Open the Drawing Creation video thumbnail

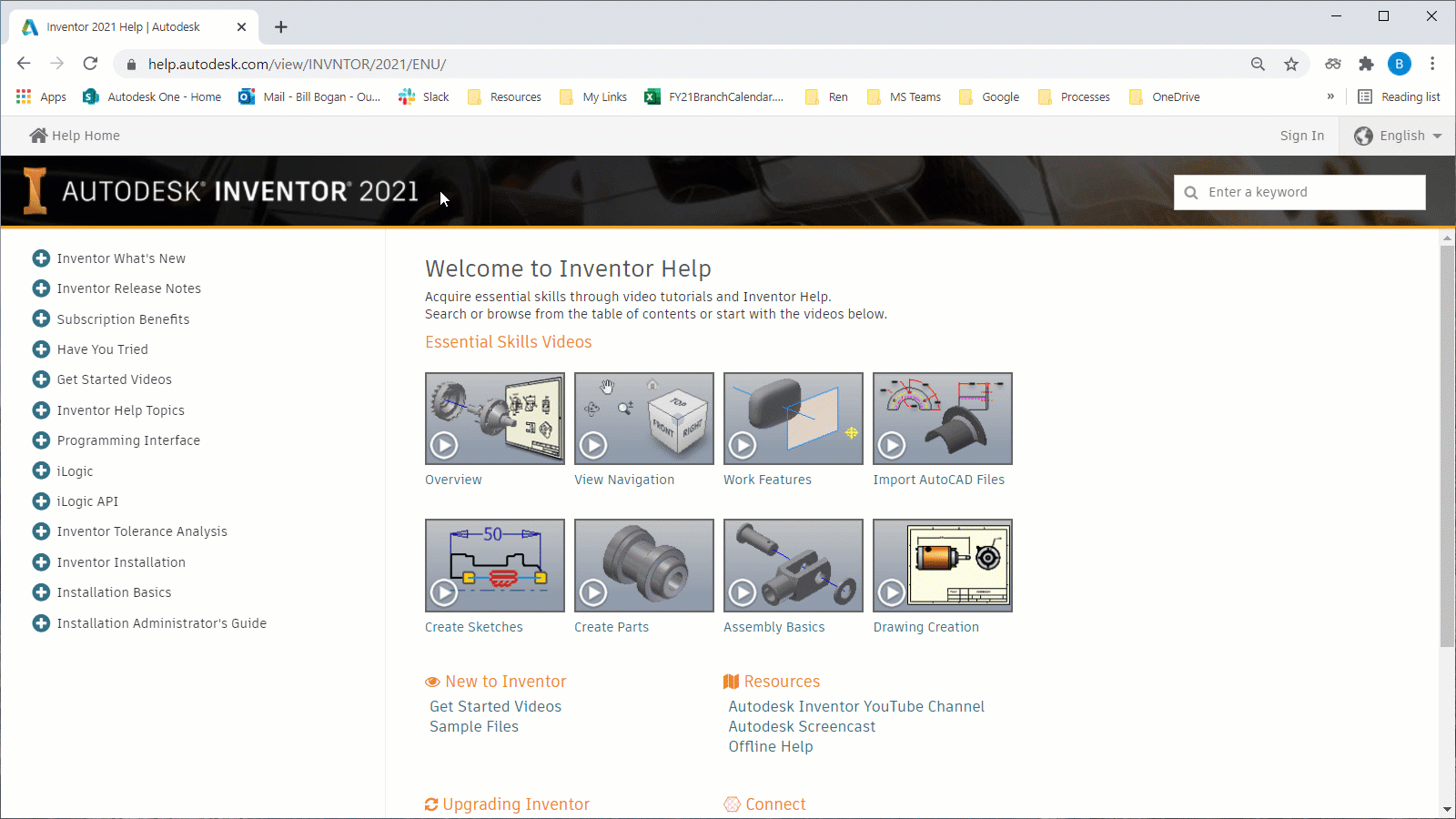click(x=943, y=566)
